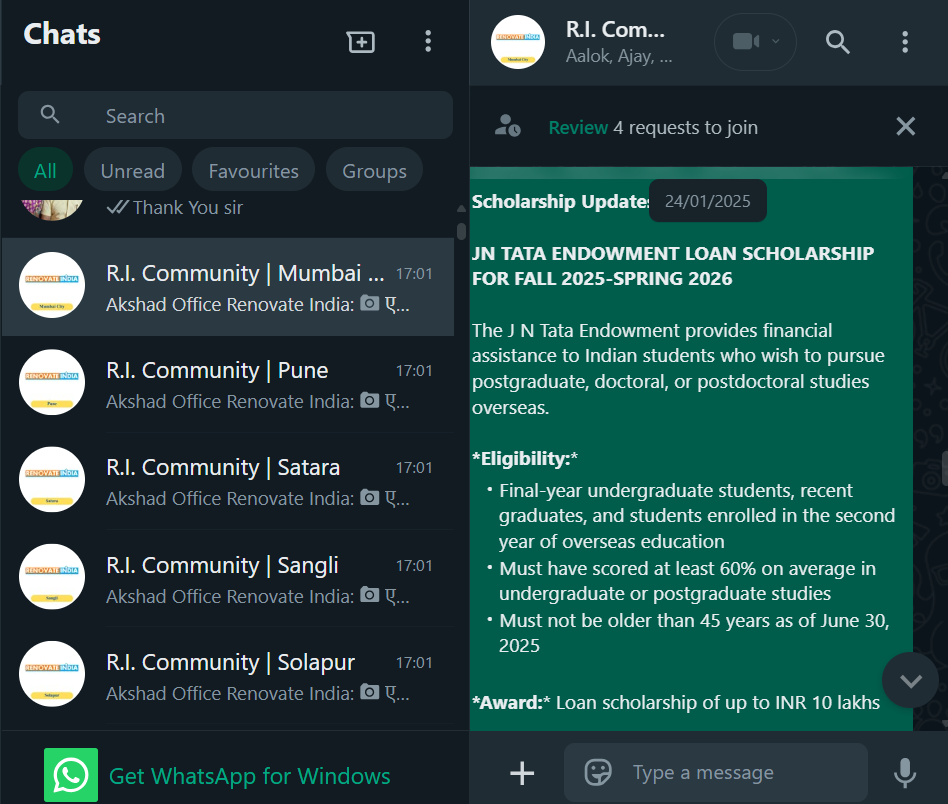Click the 17:01 timestamp on Pune chat
The width and height of the screenshot is (948, 804).
(414, 371)
